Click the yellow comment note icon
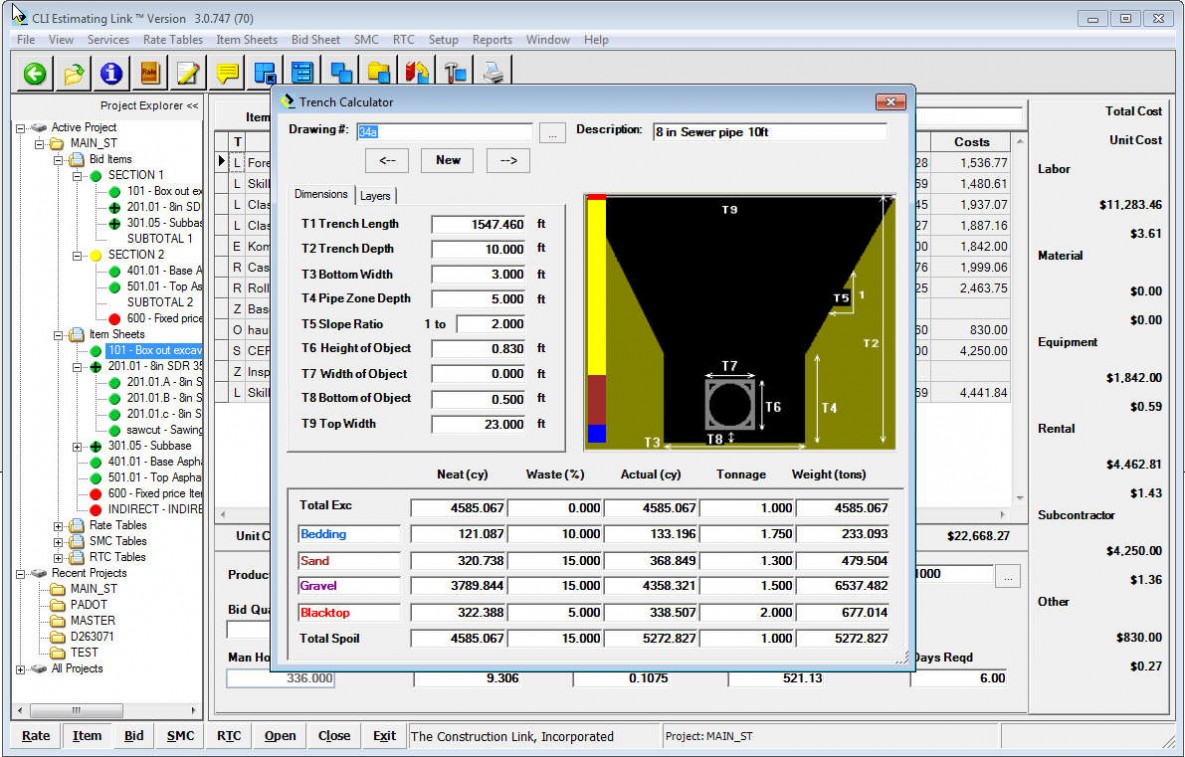Image resolution: width=1185 pixels, height=757 pixels. click(227, 73)
